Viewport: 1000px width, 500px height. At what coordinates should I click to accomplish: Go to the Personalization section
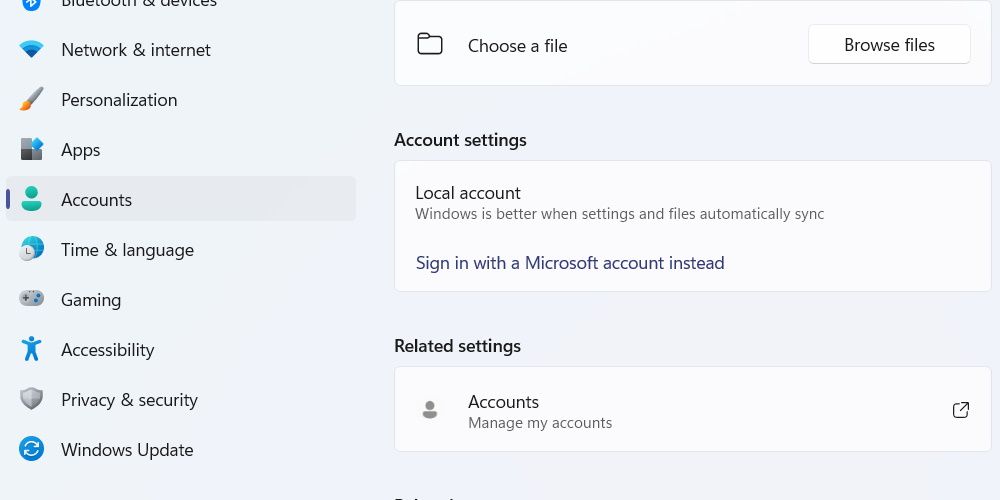tap(119, 100)
